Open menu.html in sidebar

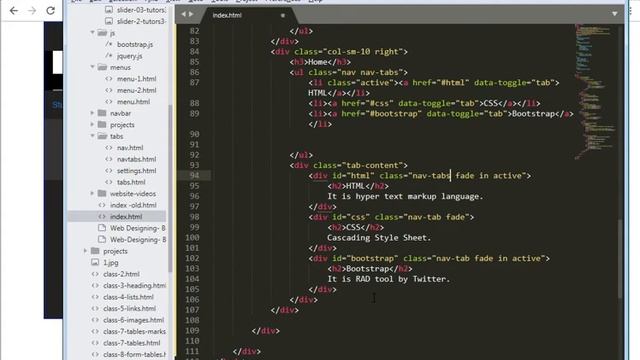(133, 102)
